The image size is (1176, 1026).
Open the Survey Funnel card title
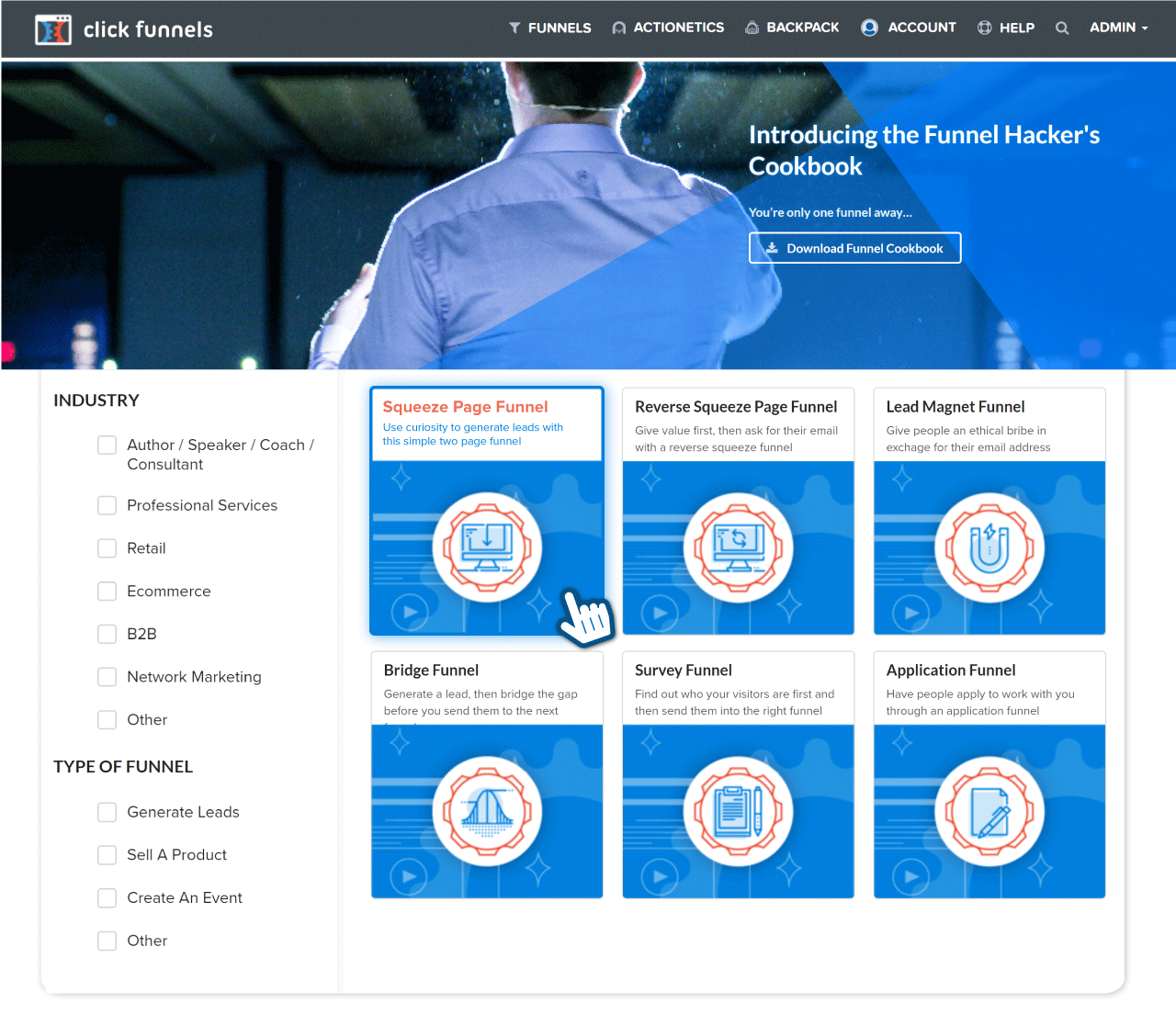click(684, 671)
